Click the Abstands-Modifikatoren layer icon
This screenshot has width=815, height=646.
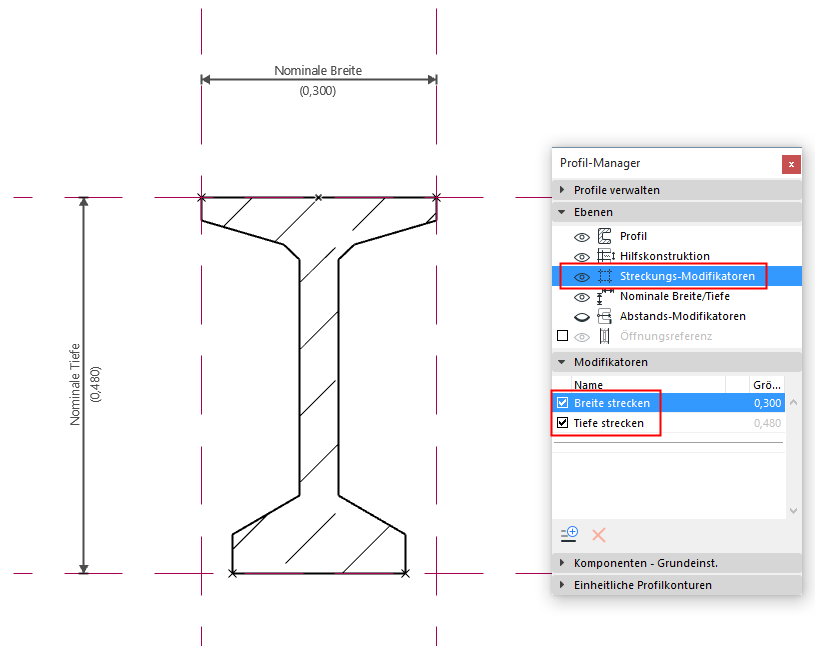pos(604,316)
